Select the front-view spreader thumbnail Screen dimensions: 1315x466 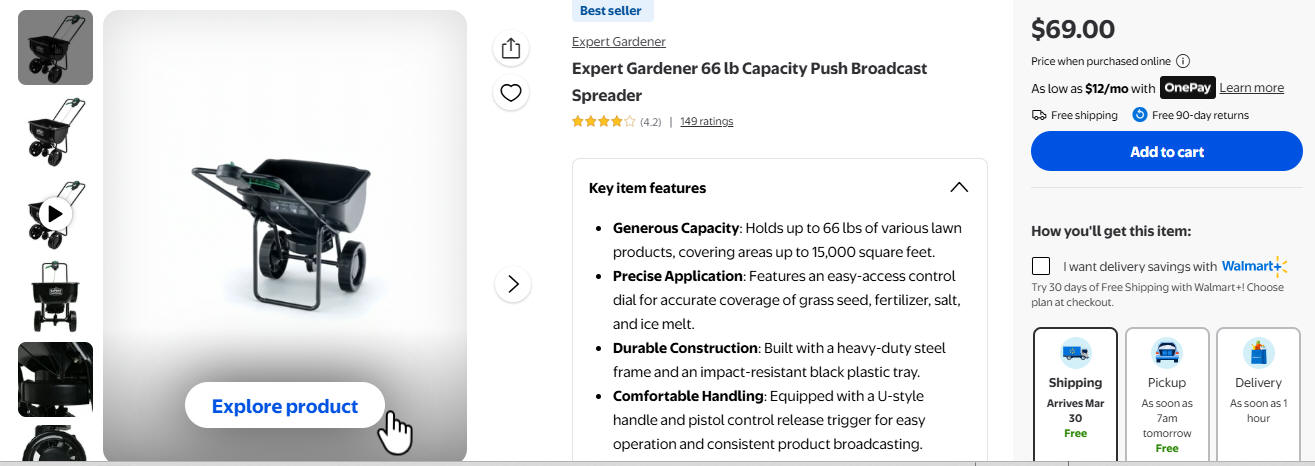click(55, 297)
